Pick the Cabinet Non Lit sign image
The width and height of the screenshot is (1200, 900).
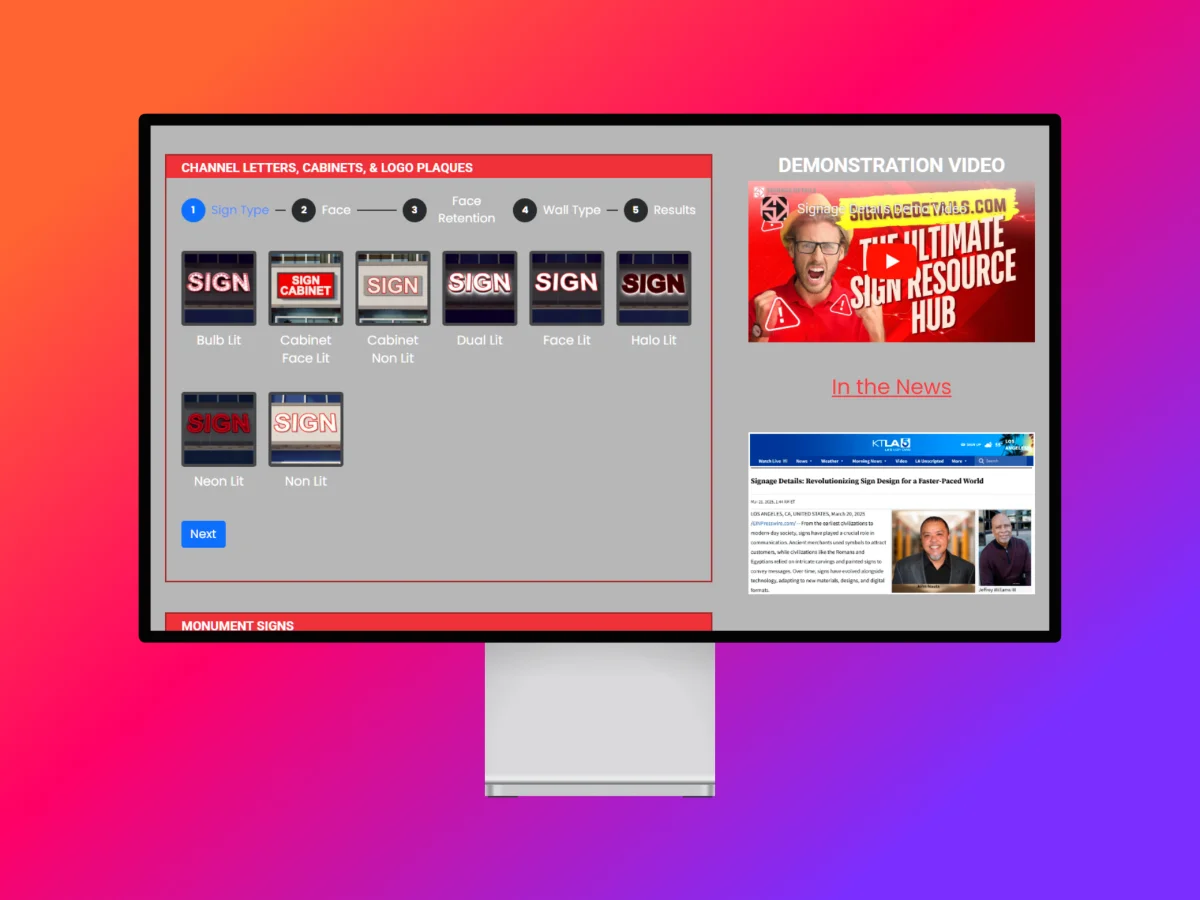coord(392,288)
